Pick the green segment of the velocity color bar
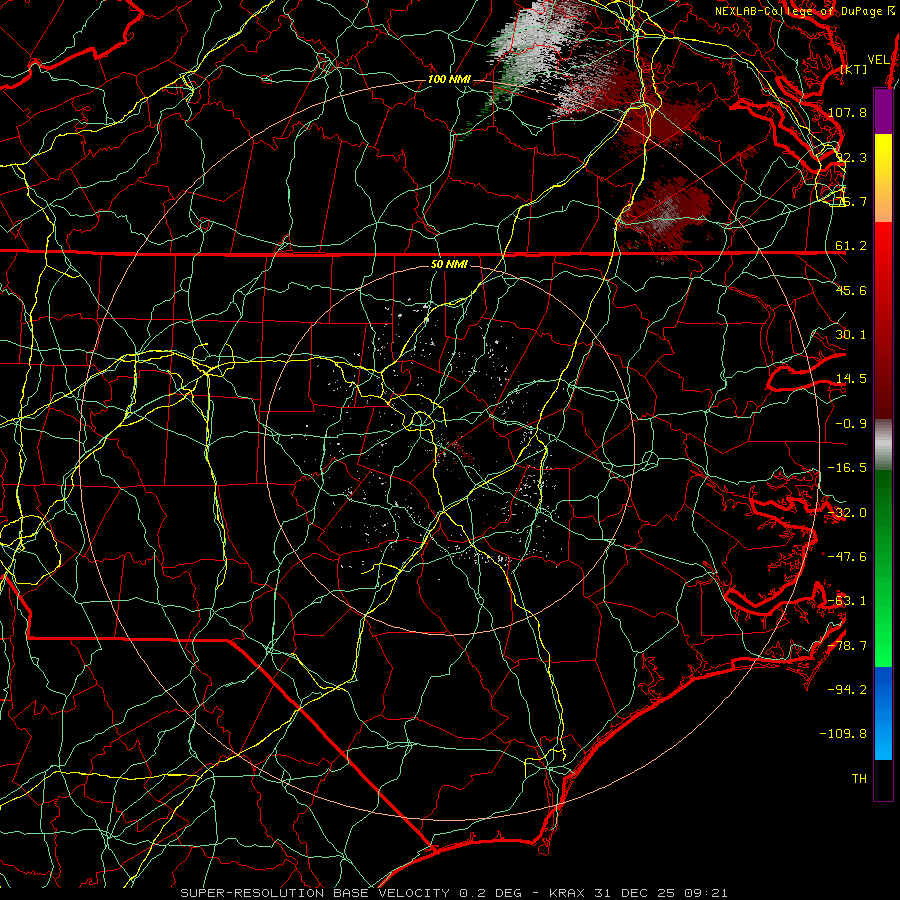Viewport: 900px width, 900px height. [x=883, y=568]
